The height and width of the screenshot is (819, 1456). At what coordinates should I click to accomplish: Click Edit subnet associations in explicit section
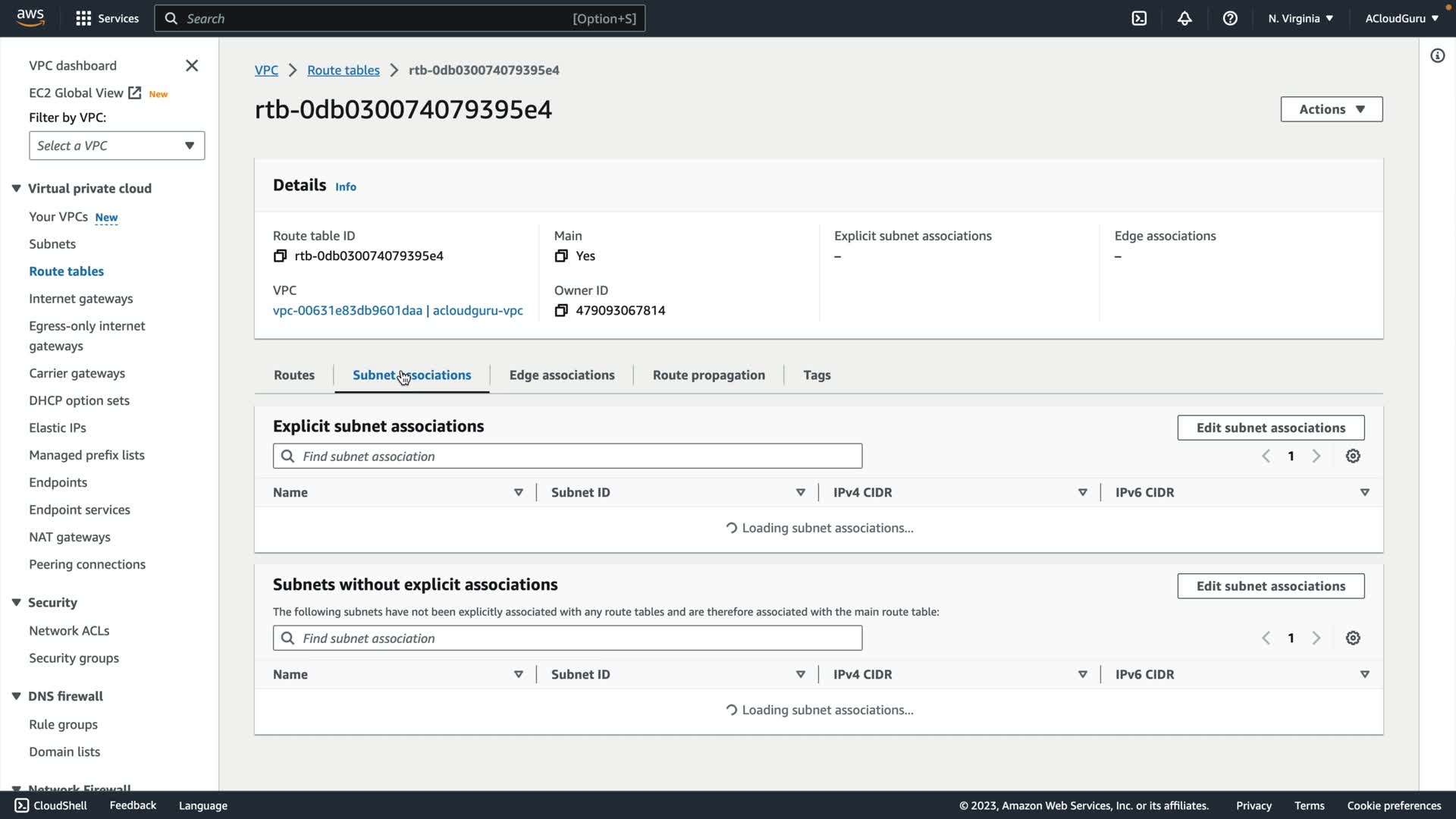(1270, 428)
